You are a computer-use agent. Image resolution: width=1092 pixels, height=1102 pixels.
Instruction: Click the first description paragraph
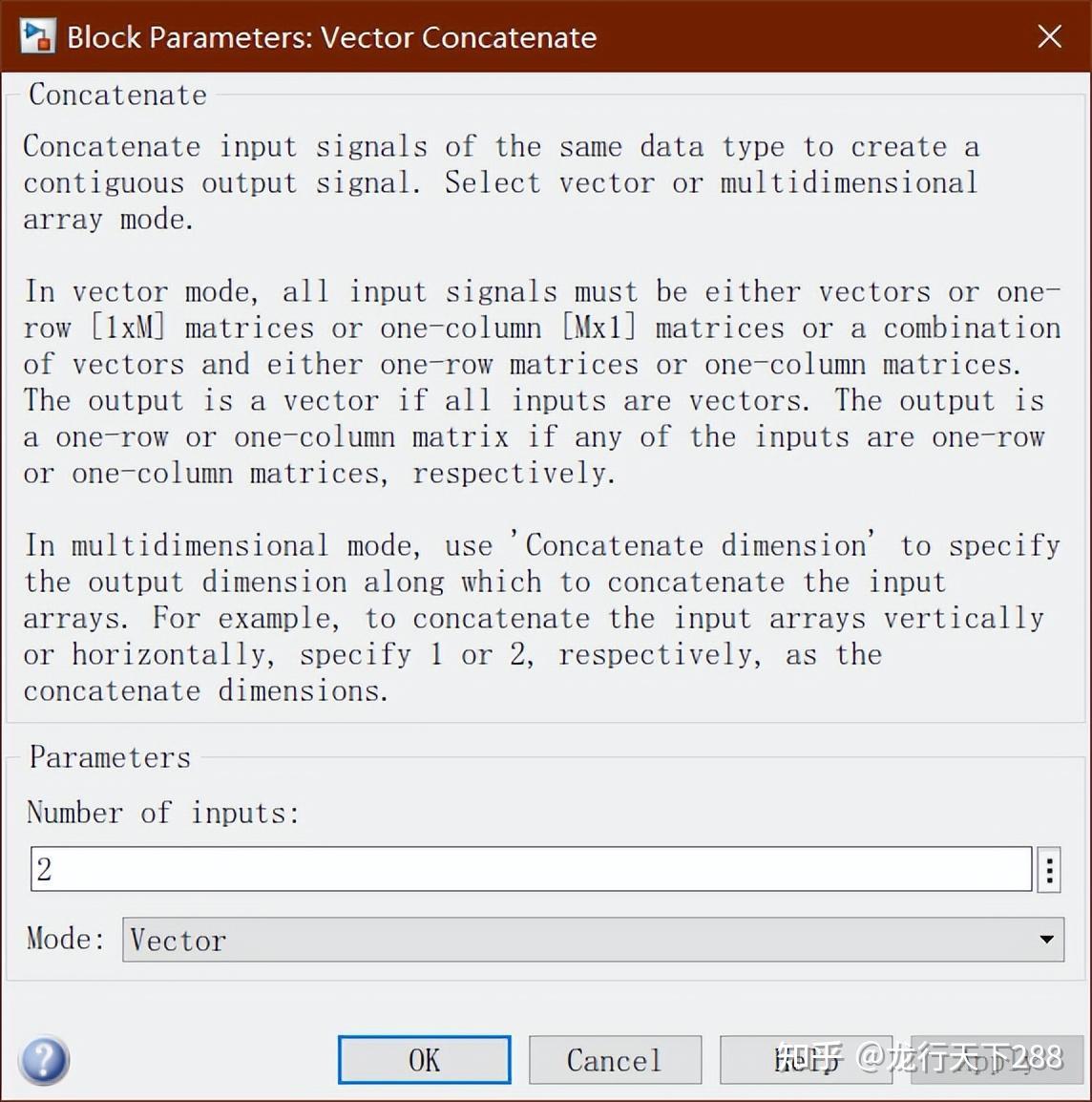click(500, 182)
